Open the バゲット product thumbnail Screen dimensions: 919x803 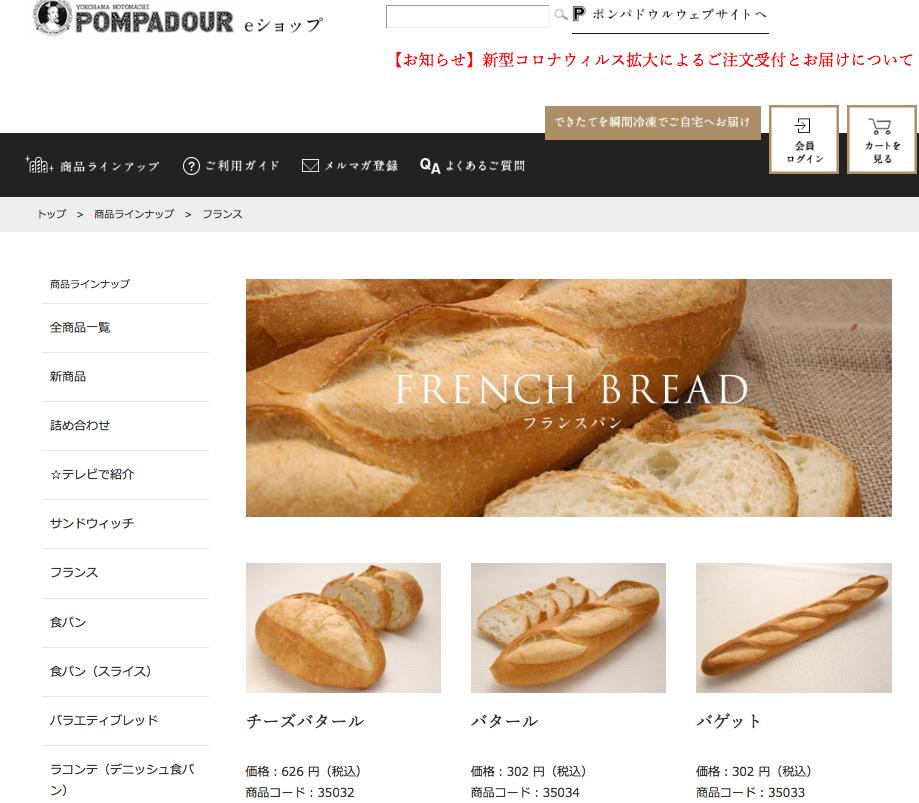(x=794, y=628)
